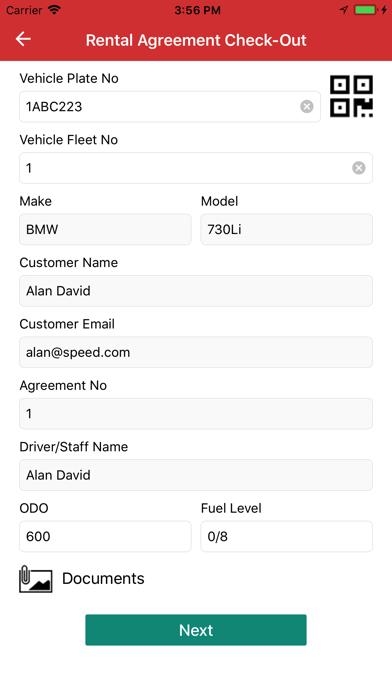Screen dimensions: 392x696
Task: Clear the Vehicle Plate No field
Action: click(306, 107)
